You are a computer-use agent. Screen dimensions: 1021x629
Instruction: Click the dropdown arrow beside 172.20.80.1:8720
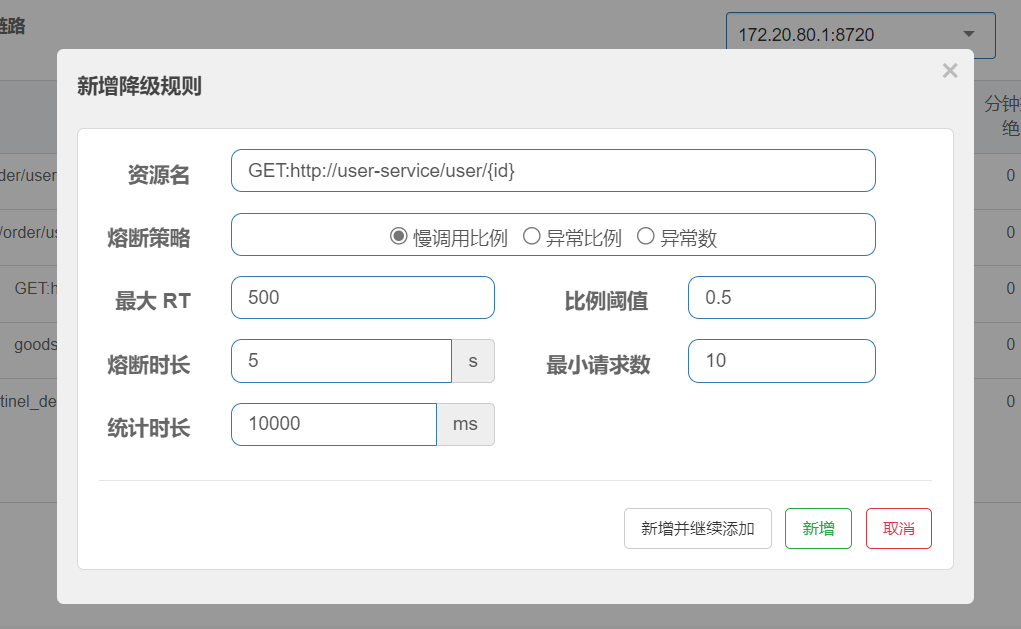point(967,35)
